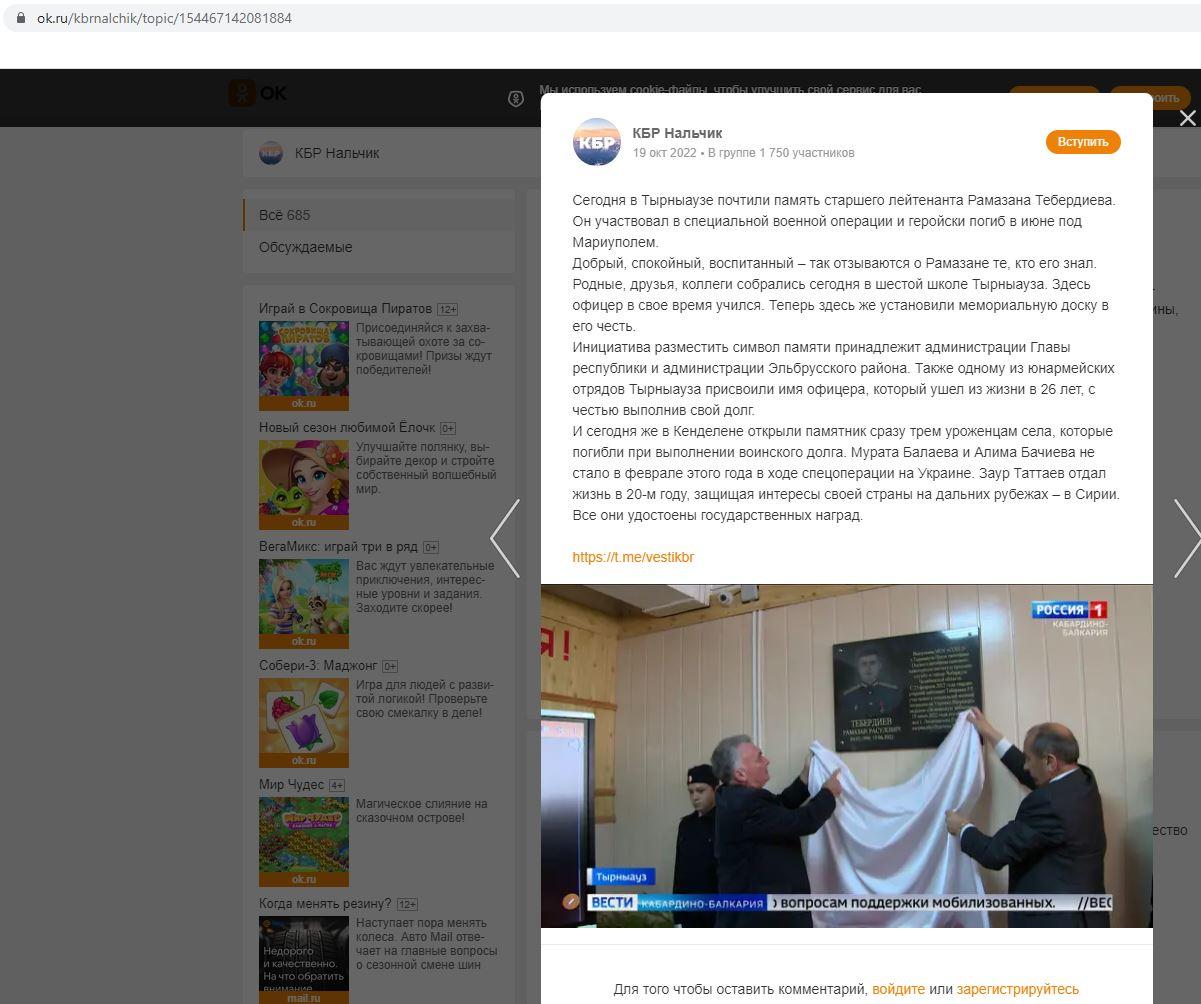Select the Всё 685 tab
Viewport: 1201px width, 1004px height.
click(379, 215)
